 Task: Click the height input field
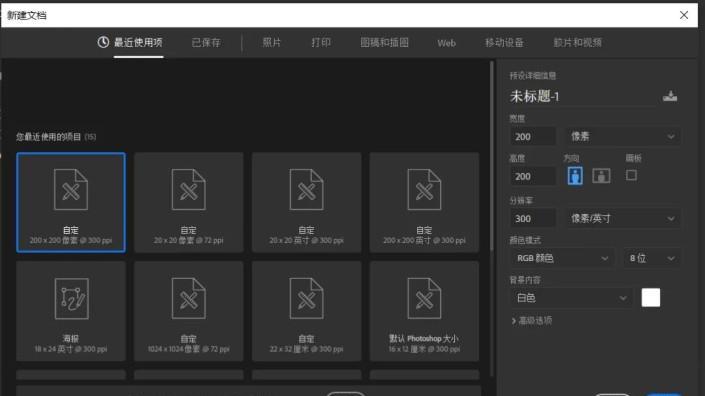click(x=533, y=176)
